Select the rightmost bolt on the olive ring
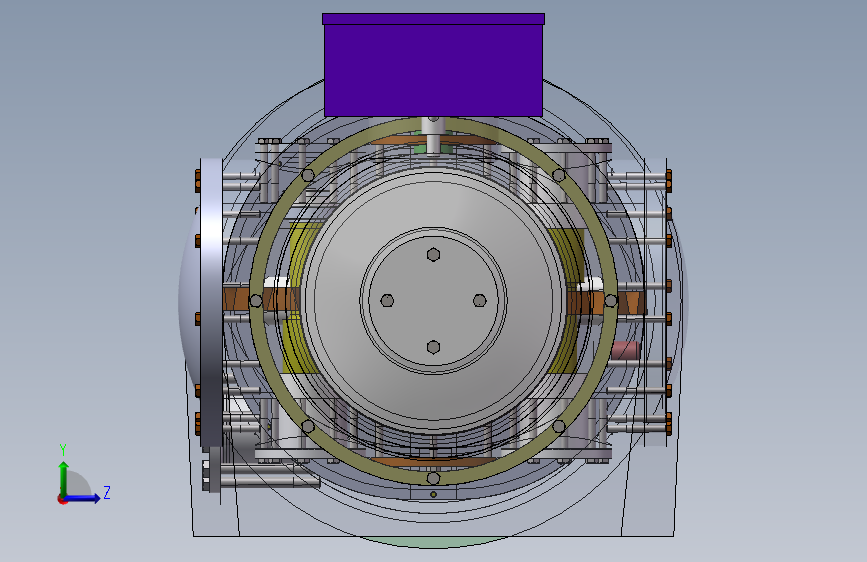Viewport: 867px width, 562px height. (611, 300)
